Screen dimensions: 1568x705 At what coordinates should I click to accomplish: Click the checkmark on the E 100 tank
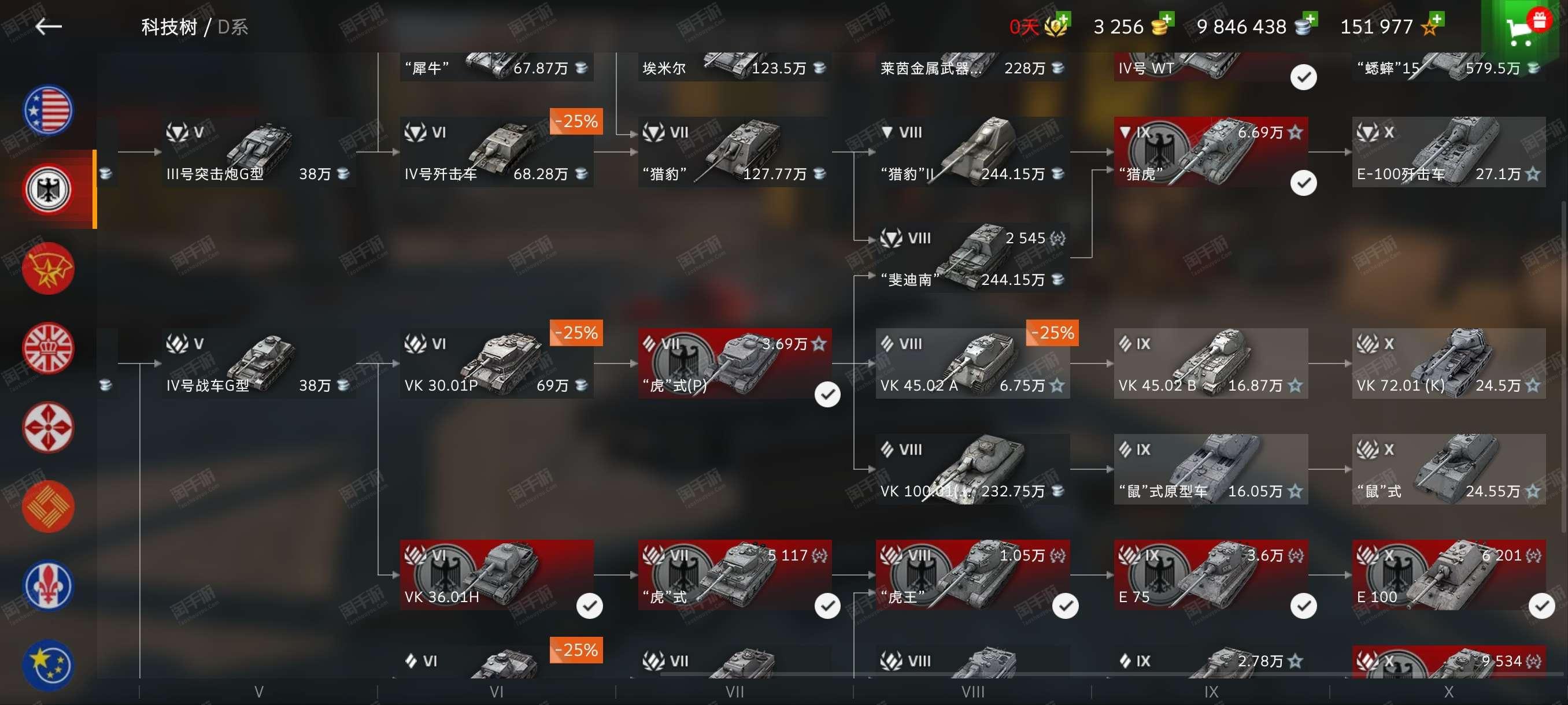click(1541, 606)
